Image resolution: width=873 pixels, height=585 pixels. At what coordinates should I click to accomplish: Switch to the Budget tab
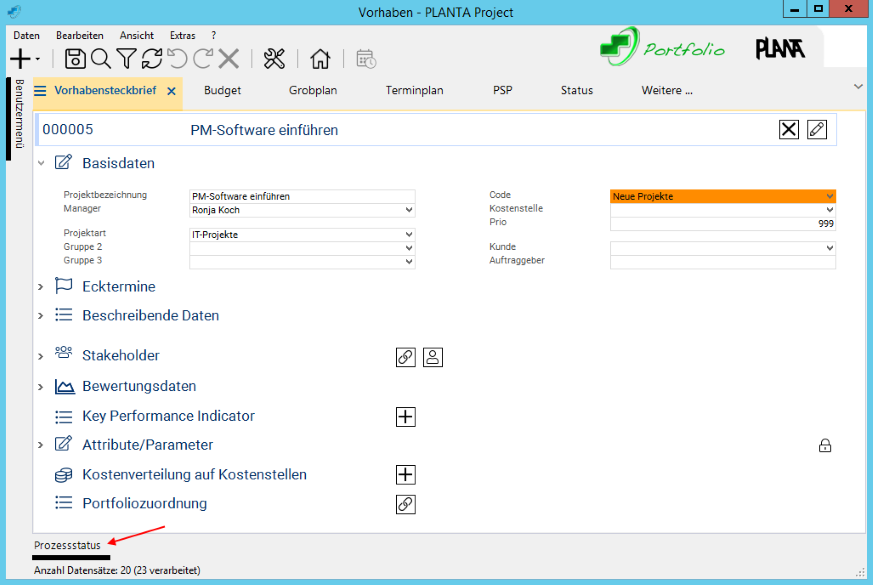pos(222,90)
